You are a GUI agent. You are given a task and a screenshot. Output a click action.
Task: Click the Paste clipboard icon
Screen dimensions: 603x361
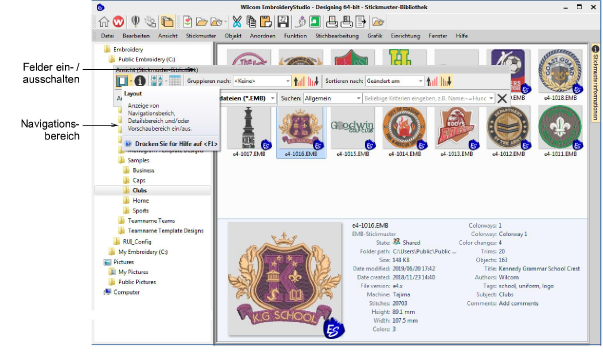[266, 22]
